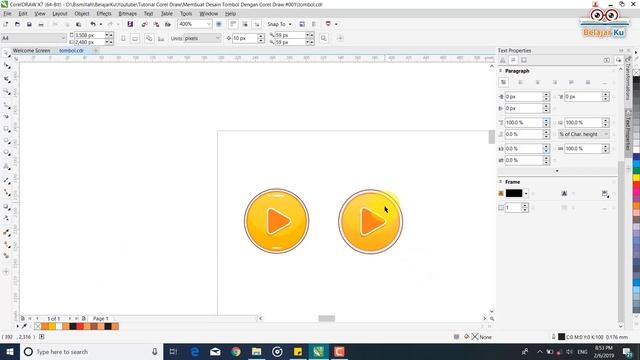Click the horizontal scrollbar thumb below canvas

[x=327, y=318]
